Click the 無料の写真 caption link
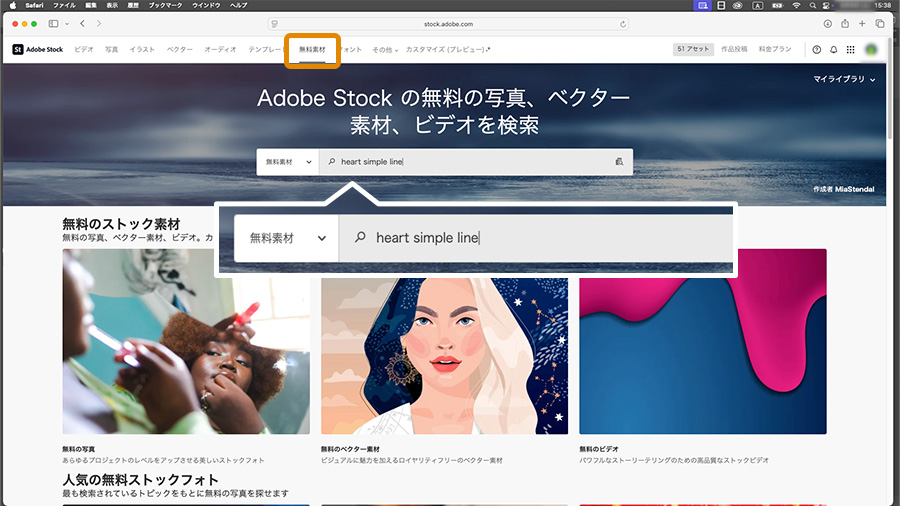Viewport: 900px width, 506px height. (x=79, y=449)
